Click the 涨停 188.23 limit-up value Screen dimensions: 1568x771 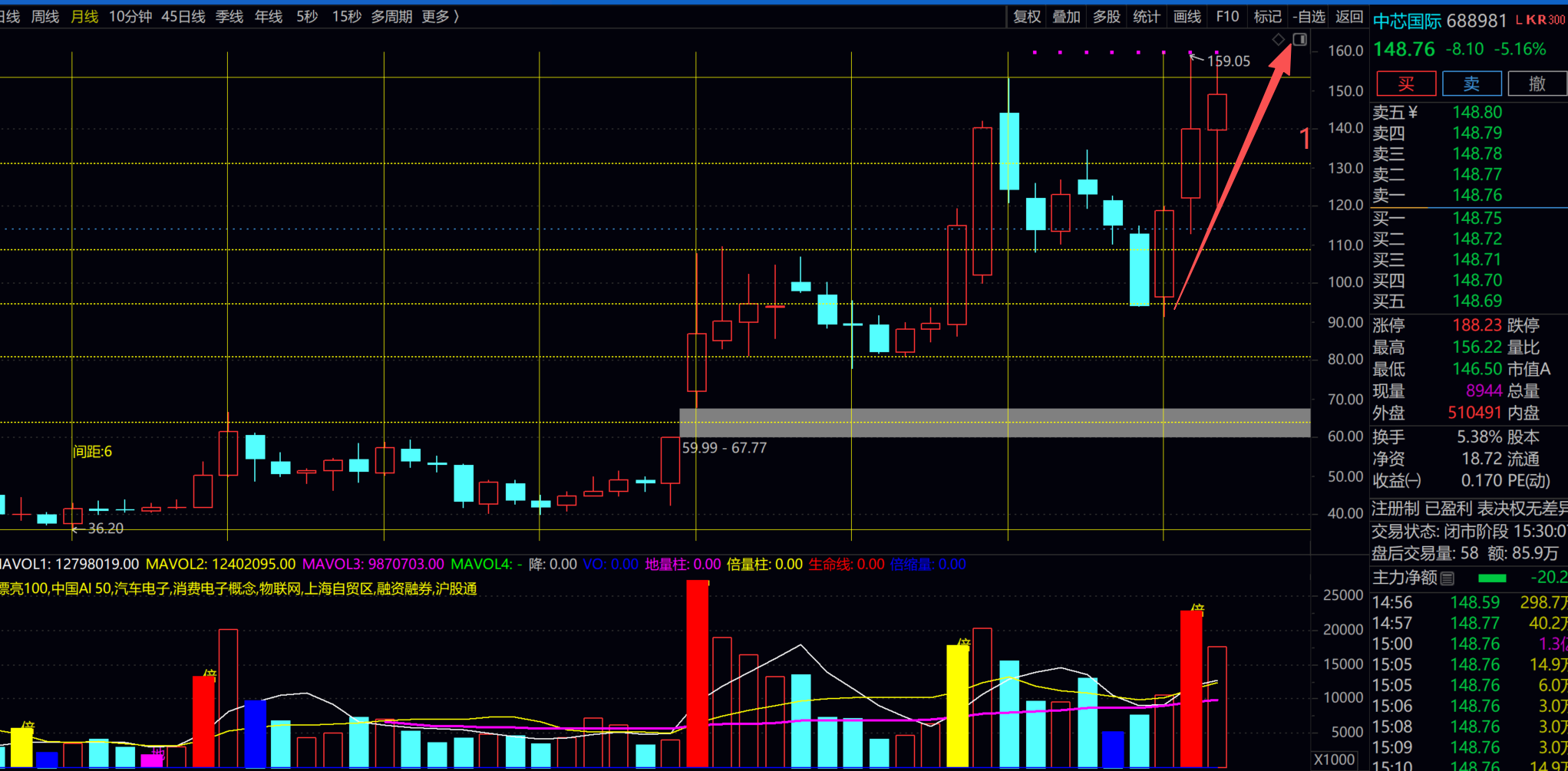1476,325
